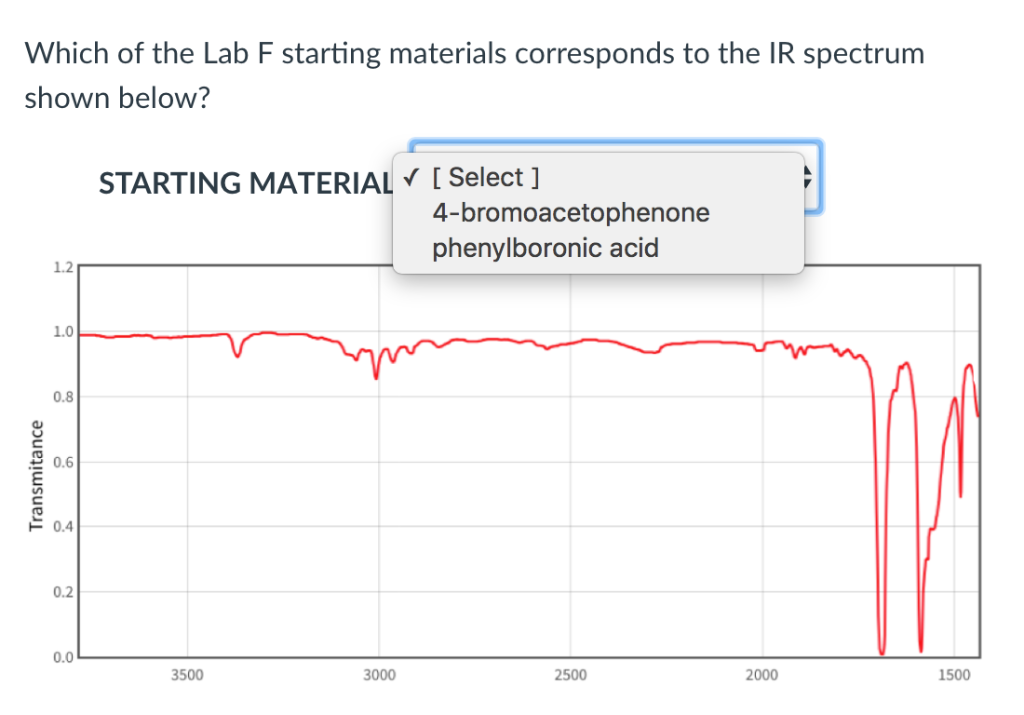Click the checkmark beside [ Select ]
The height and width of the screenshot is (715, 1024).
(410, 177)
